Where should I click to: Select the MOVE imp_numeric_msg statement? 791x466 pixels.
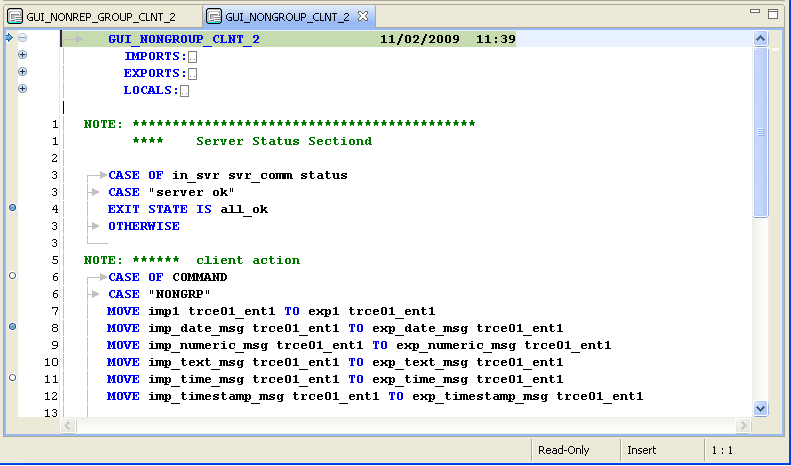(359, 345)
